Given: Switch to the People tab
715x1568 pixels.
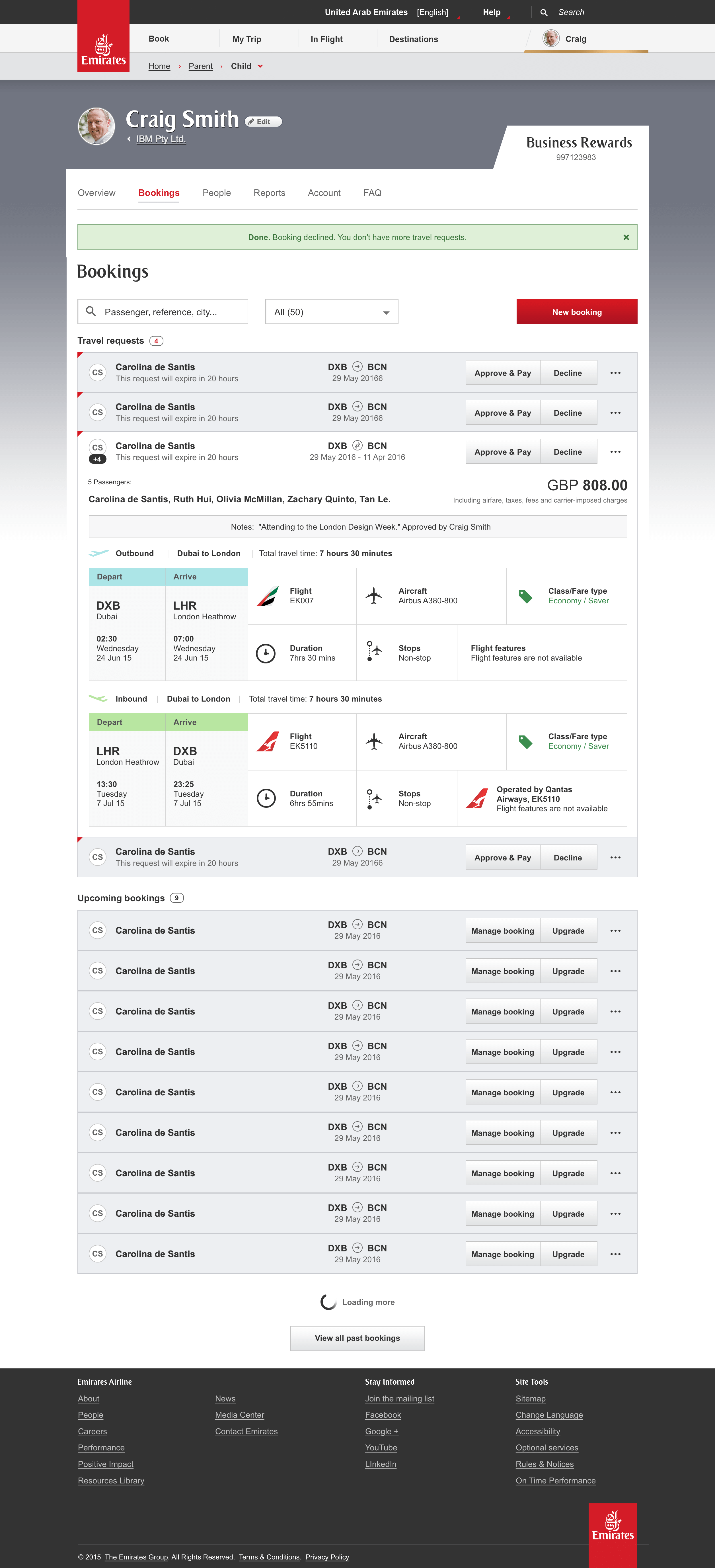Looking at the screenshot, I should (x=217, y=192).
